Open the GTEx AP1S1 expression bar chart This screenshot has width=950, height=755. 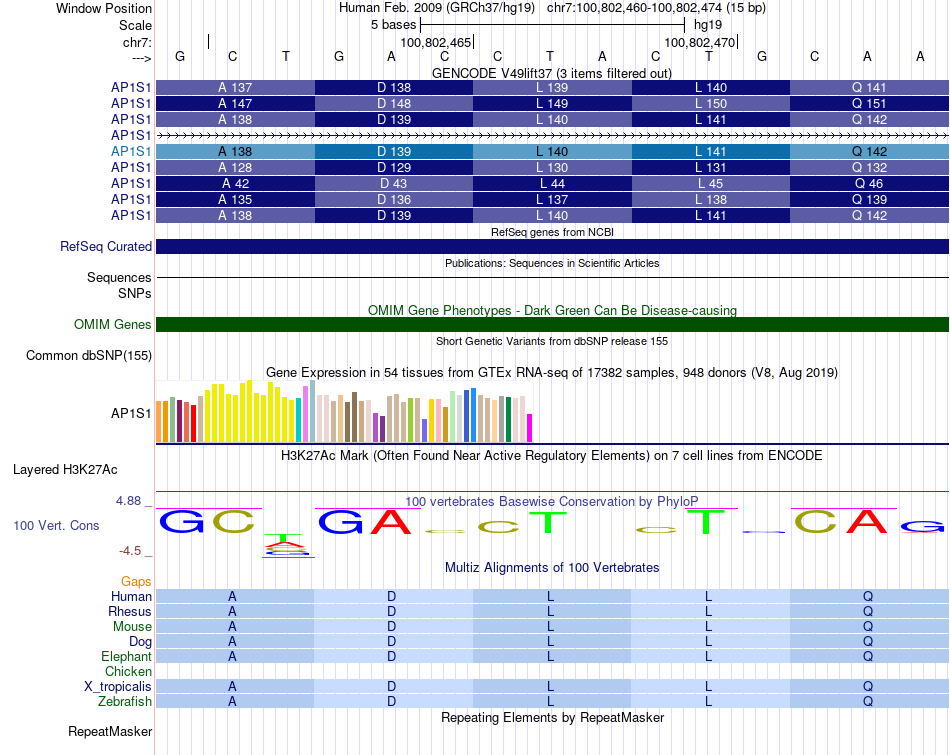coord(344,411)
